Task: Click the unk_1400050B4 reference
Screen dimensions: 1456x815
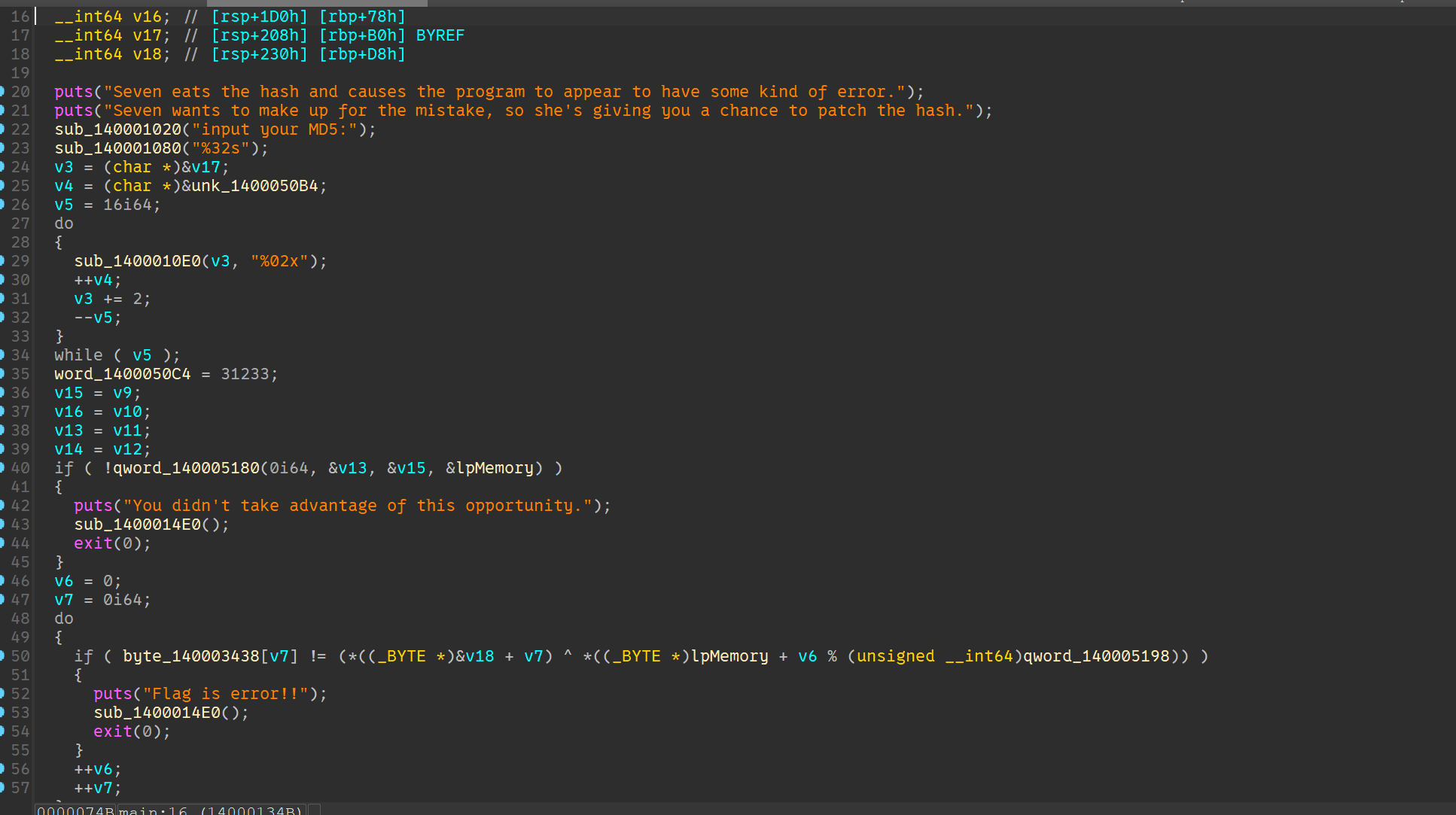Action: coord(254,186)
